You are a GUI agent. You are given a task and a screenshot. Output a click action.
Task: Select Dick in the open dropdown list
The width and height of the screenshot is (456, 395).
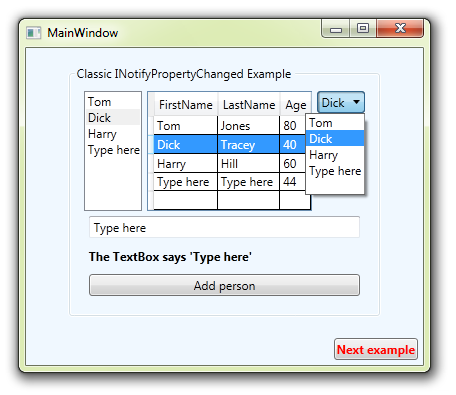335,138
